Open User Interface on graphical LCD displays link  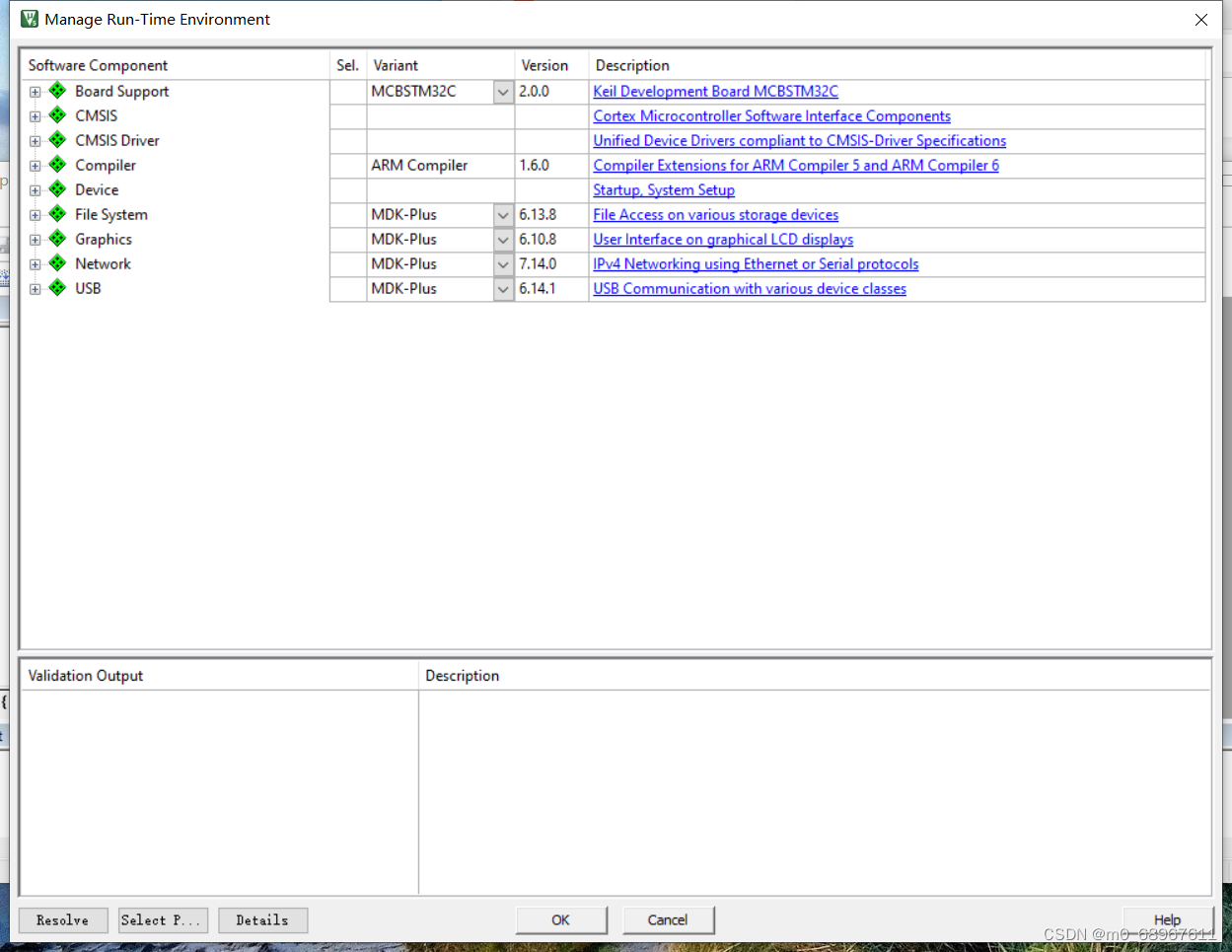click(723, 239)
